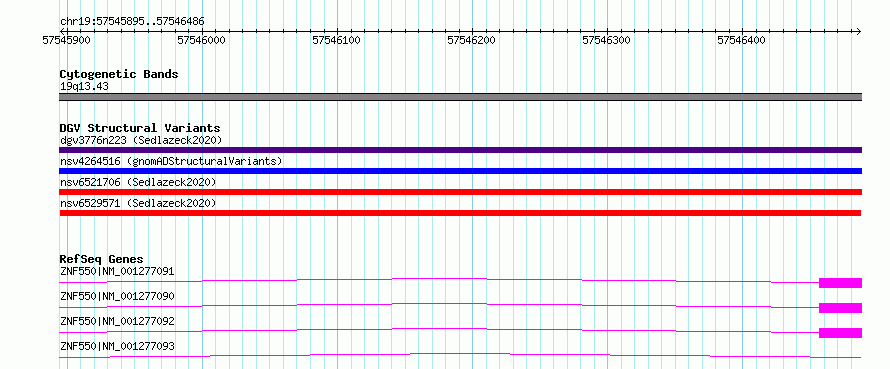The height and width of the screenshot is (369, 890).
Task: Click the 19q13.43 band label
Action: tap(84, 87)
